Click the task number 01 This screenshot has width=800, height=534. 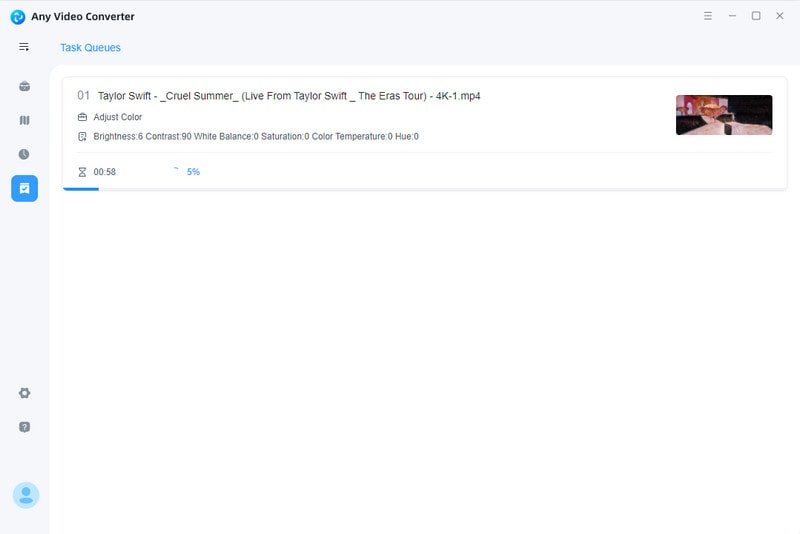coord(83,95)
